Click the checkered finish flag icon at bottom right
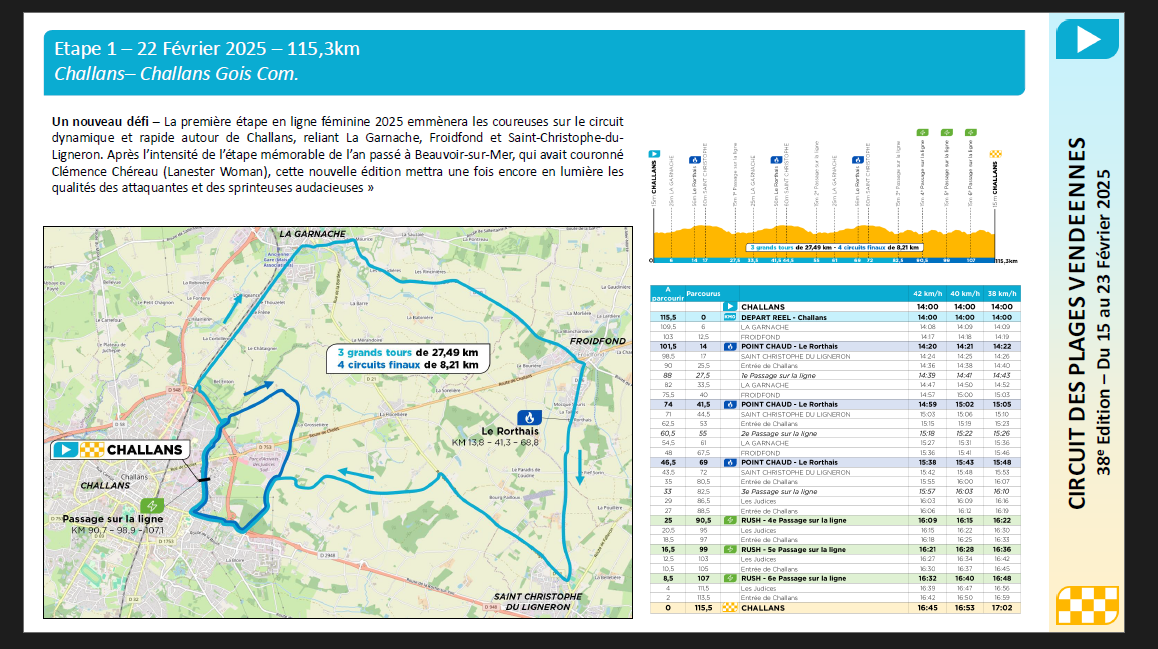 (x=1087, y=605)
